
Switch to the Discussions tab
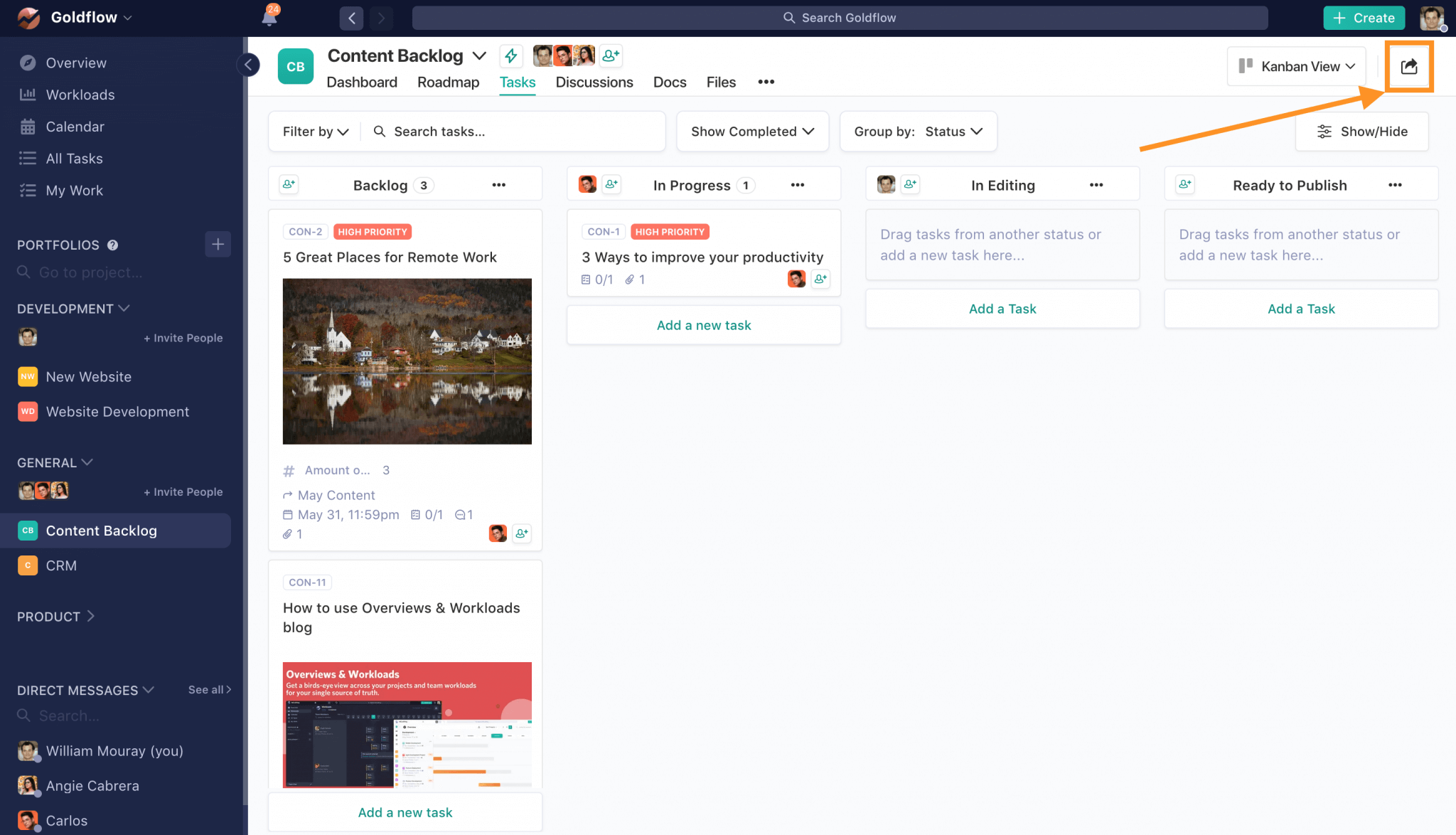coord(594,82)
